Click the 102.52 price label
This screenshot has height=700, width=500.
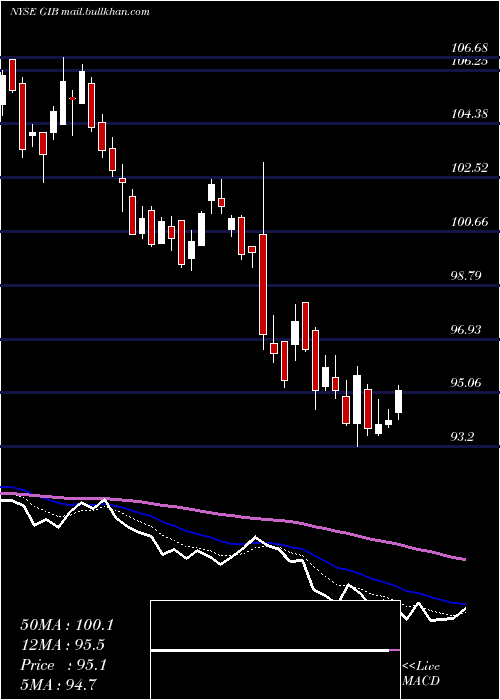point(469,168)
